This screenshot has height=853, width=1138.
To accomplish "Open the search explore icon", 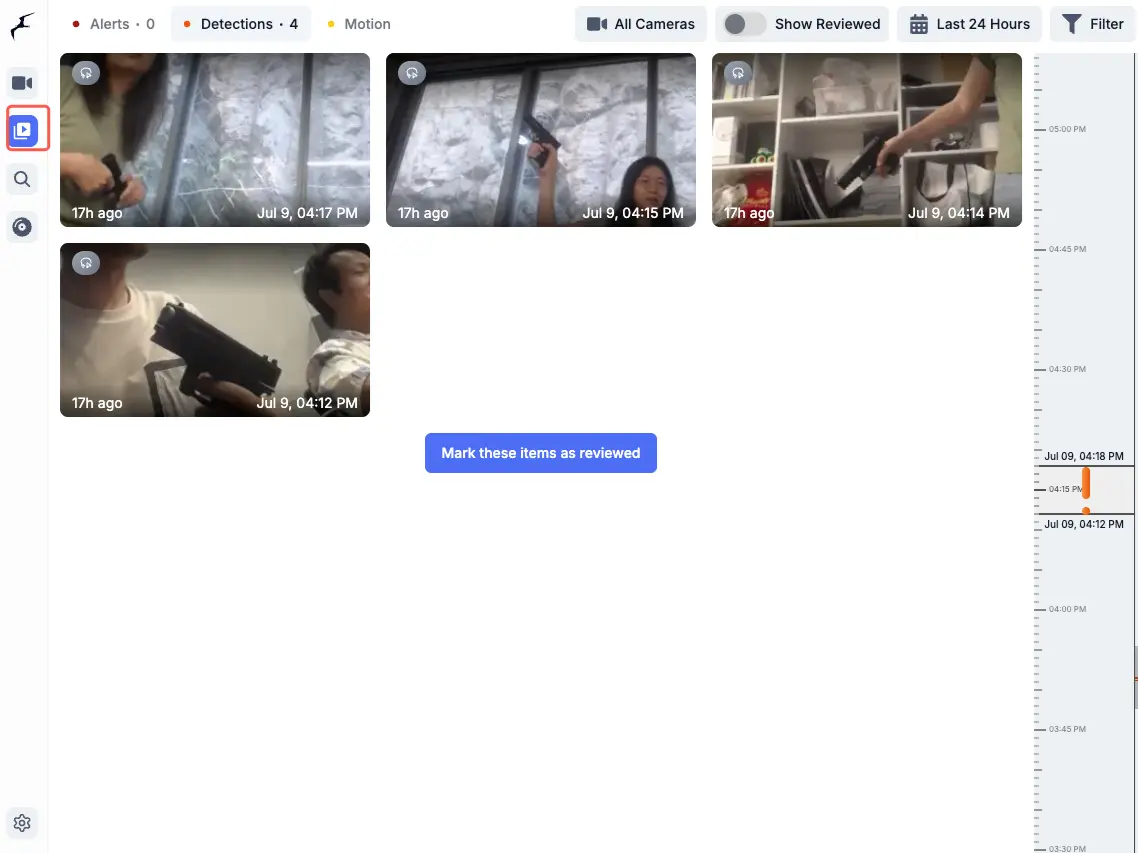I will 22,180.
